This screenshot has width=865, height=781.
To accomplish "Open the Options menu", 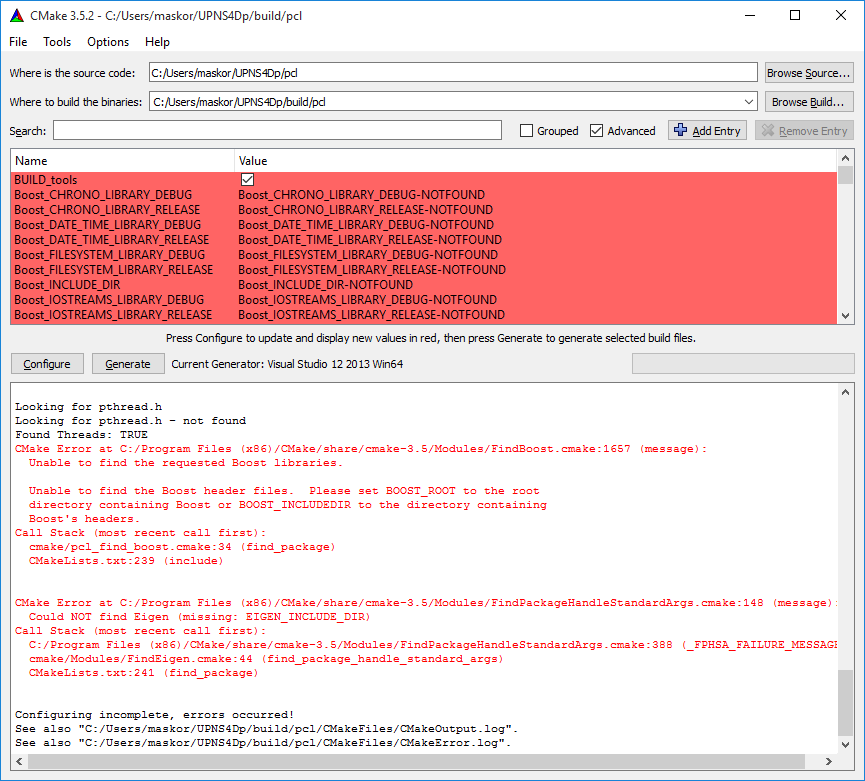I will tap(108, 42).
